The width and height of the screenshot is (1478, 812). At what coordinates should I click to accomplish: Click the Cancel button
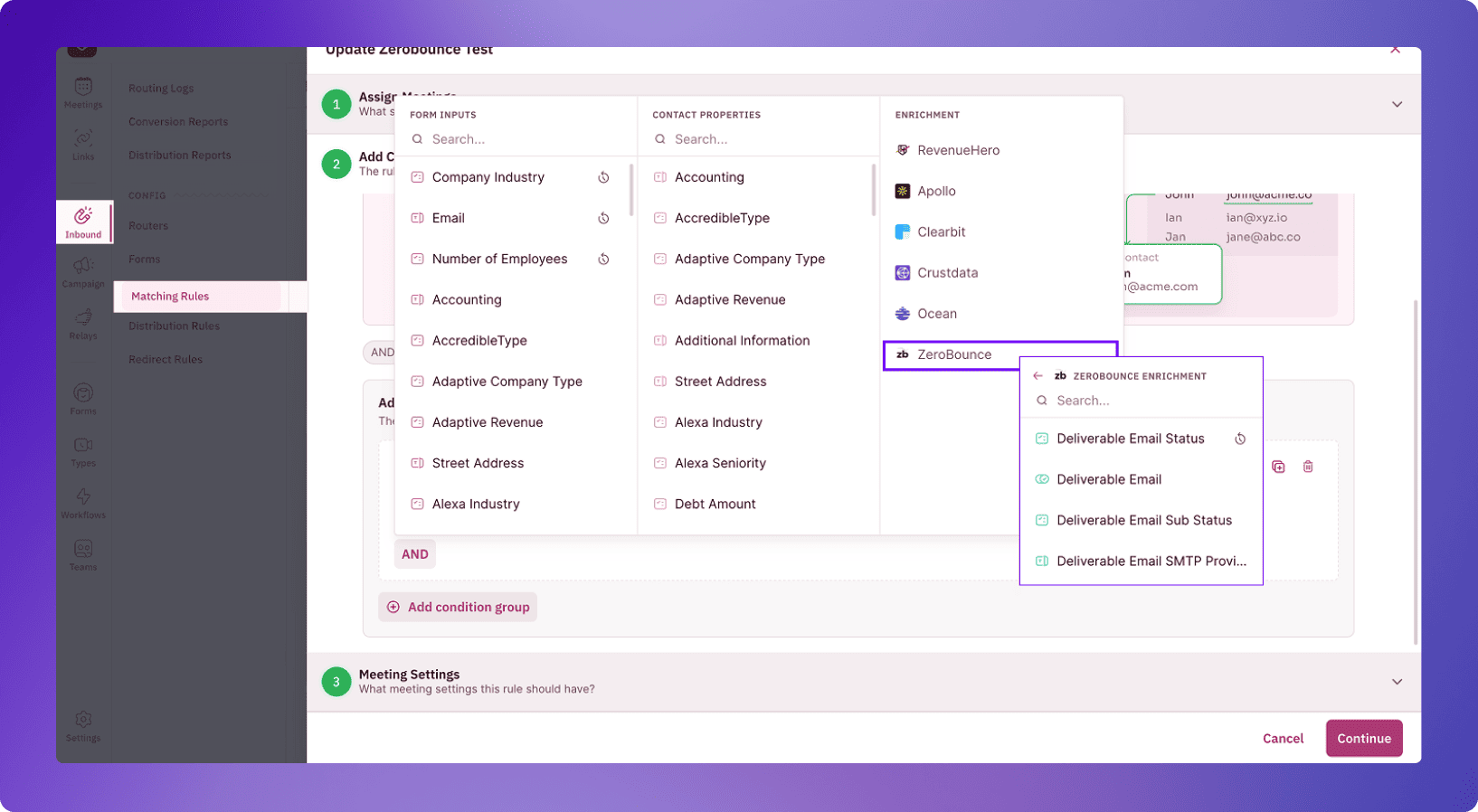(x=1283, y=739)
